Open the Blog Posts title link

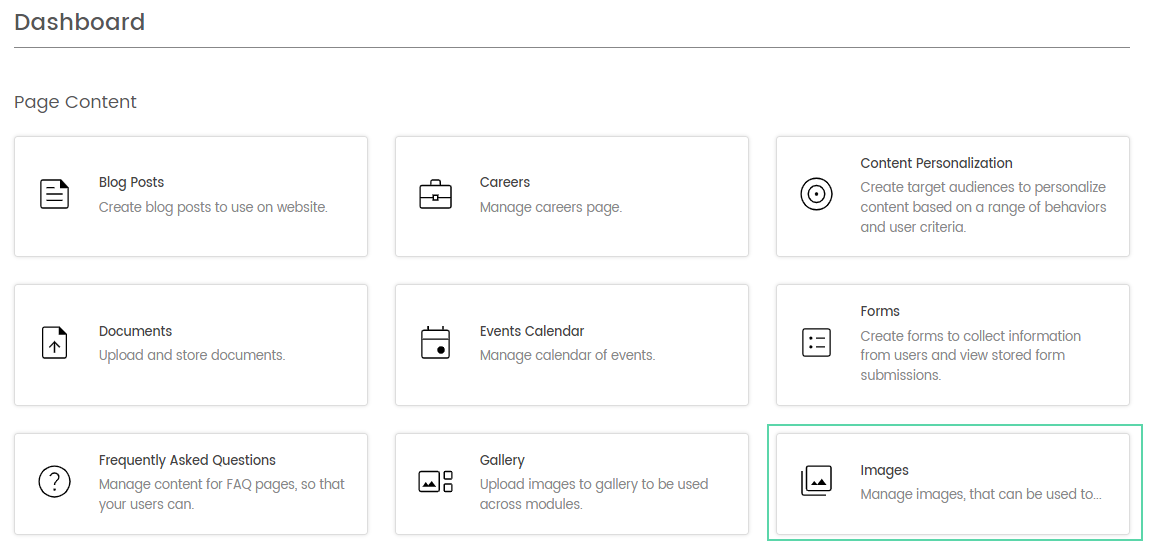(x=131, y=182)
